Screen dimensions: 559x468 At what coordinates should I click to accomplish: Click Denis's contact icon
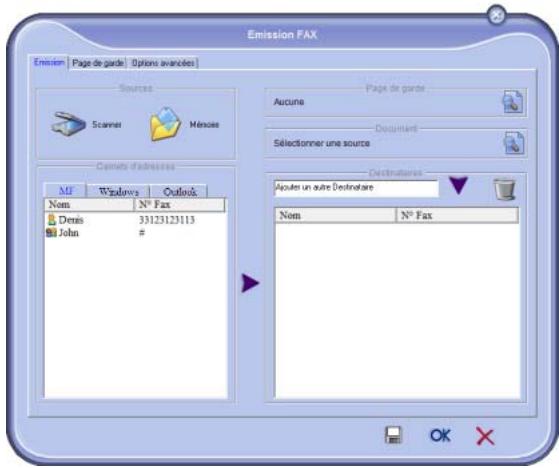pos(52,220)
